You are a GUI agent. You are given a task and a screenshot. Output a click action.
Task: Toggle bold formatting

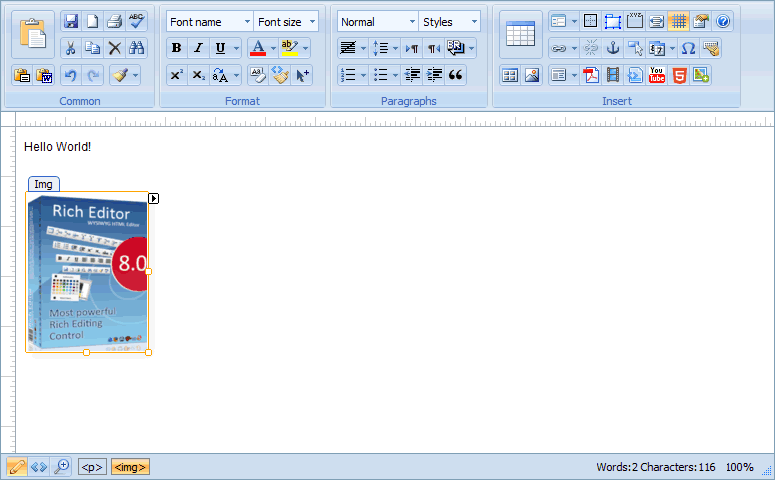pyautogui.click(x=176, y=48)
